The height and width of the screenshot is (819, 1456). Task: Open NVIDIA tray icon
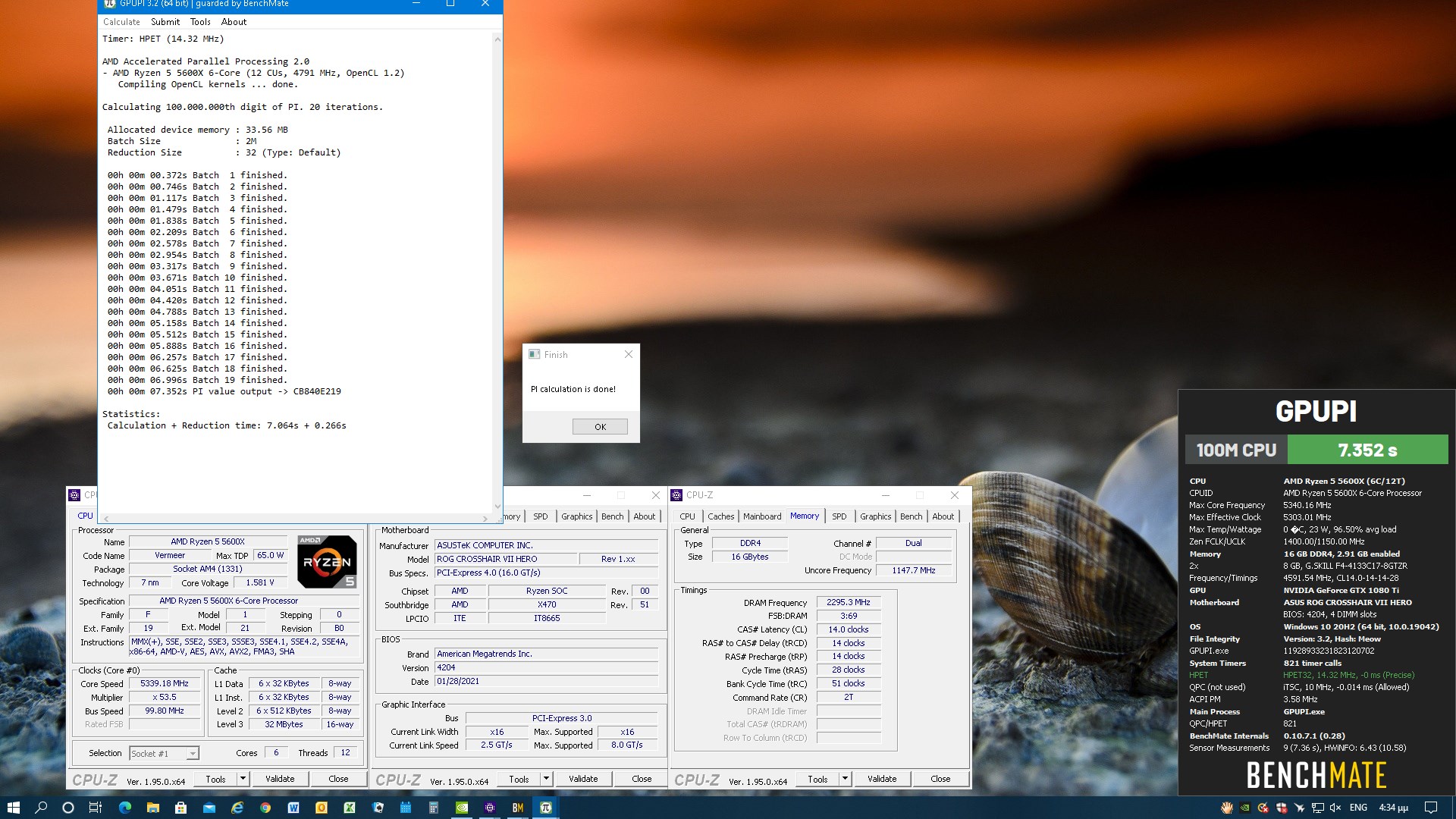point(1244,808)
